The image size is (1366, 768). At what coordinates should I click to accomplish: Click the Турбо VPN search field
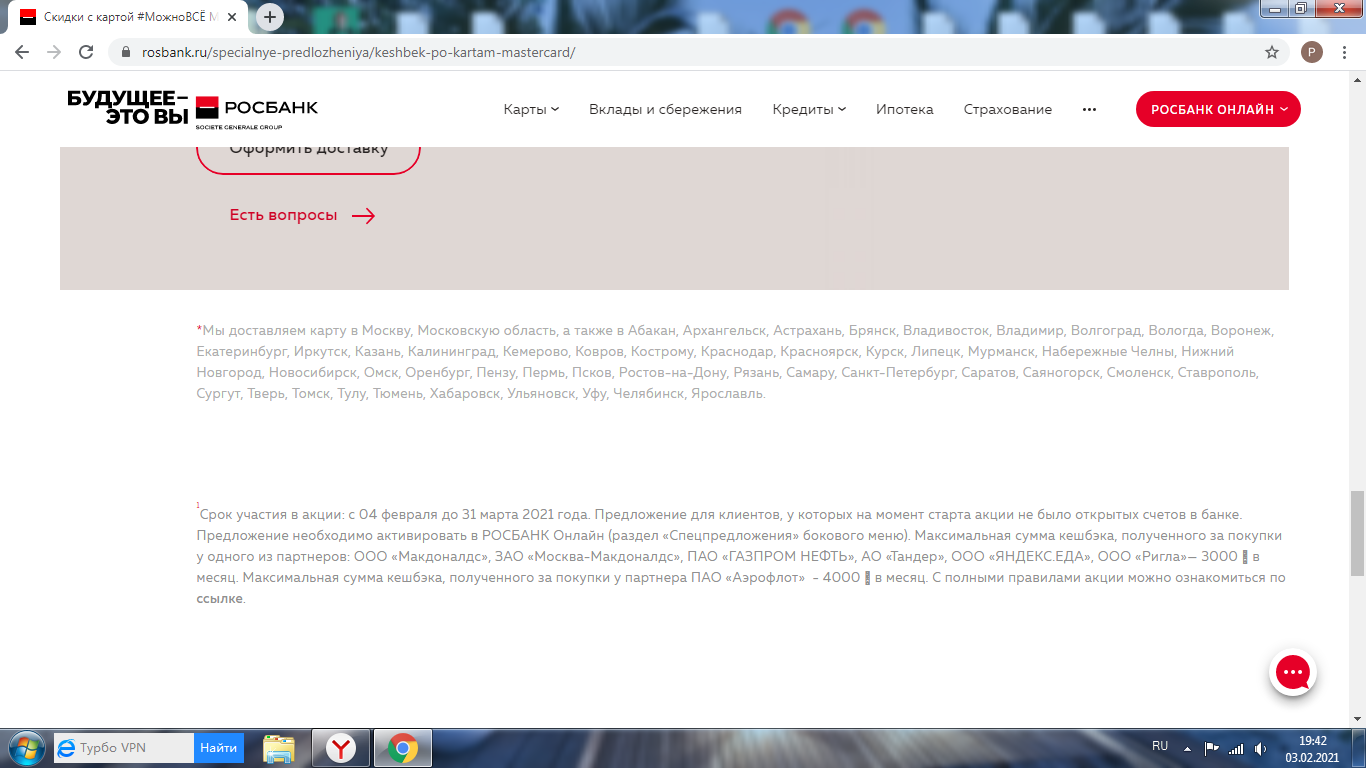click(x=124, y=747)
